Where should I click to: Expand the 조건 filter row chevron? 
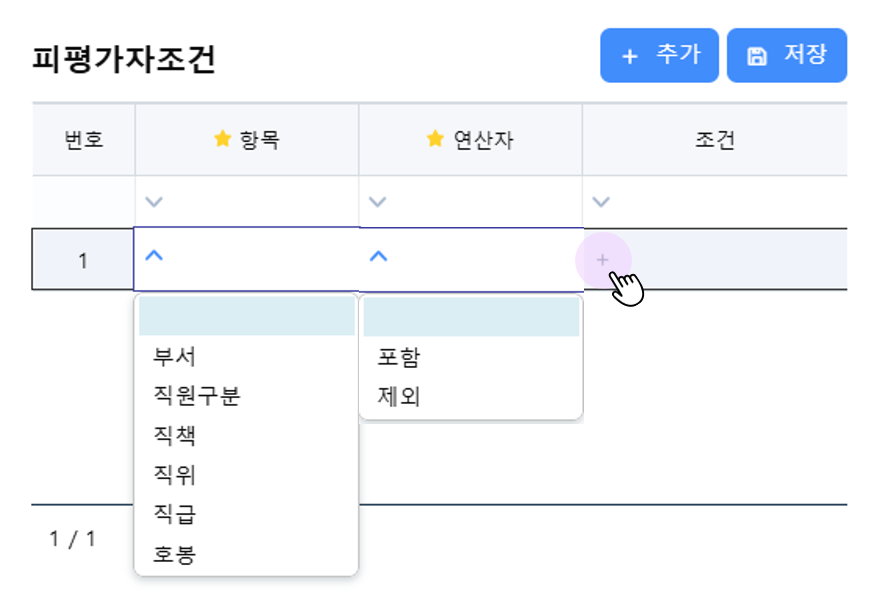[601, 202]
